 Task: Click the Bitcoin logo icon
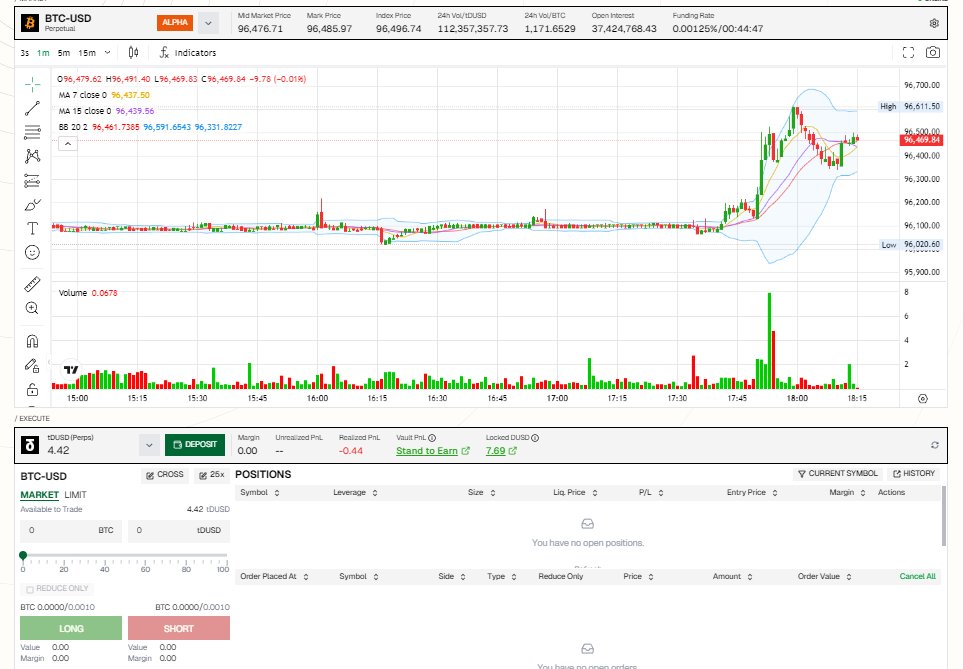(x=29, y=23)
